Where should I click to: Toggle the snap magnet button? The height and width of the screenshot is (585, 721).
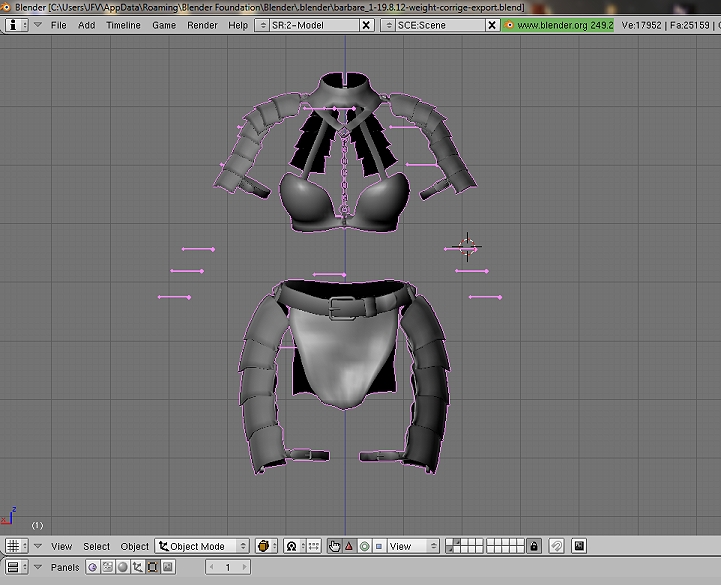(556, 546)
